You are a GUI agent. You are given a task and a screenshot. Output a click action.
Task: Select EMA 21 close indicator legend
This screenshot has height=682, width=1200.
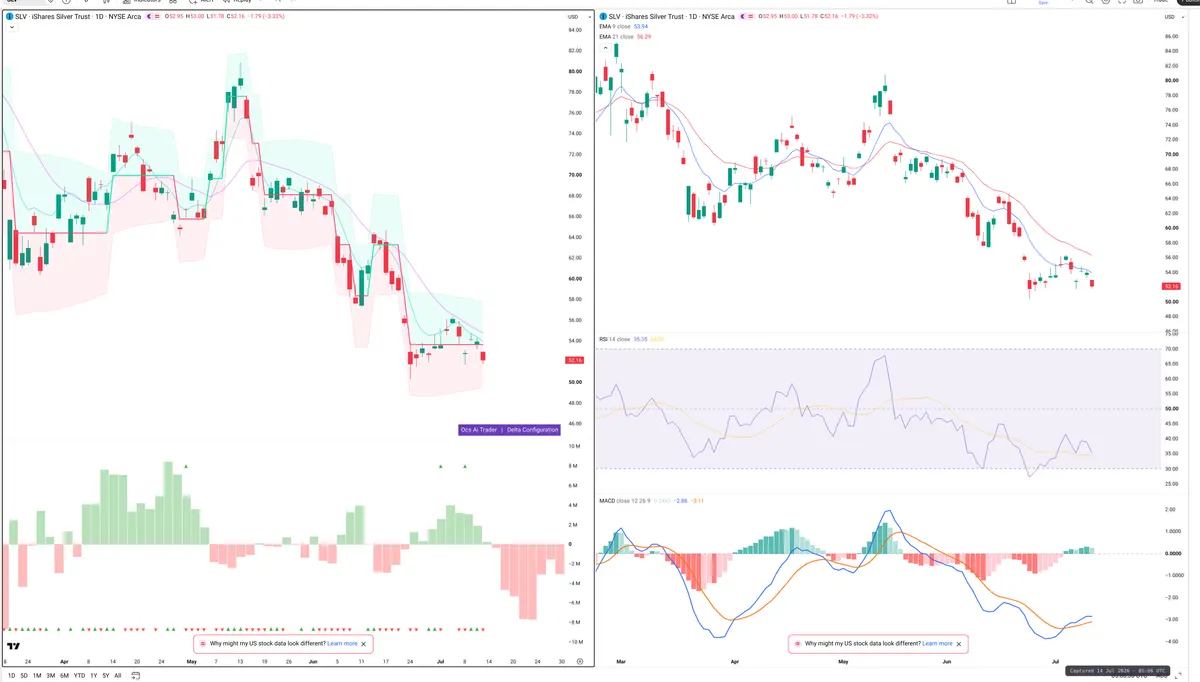[x=625, y=36]
